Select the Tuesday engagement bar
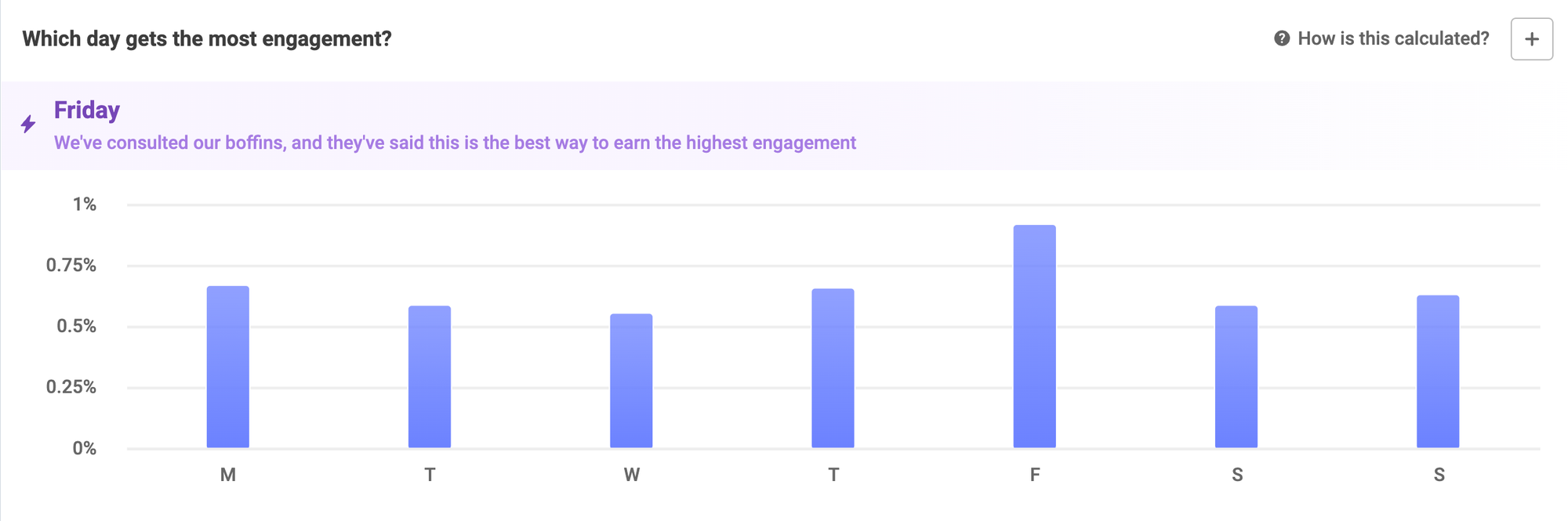This screenshot has height=521, width=1568. coord(430,377)
